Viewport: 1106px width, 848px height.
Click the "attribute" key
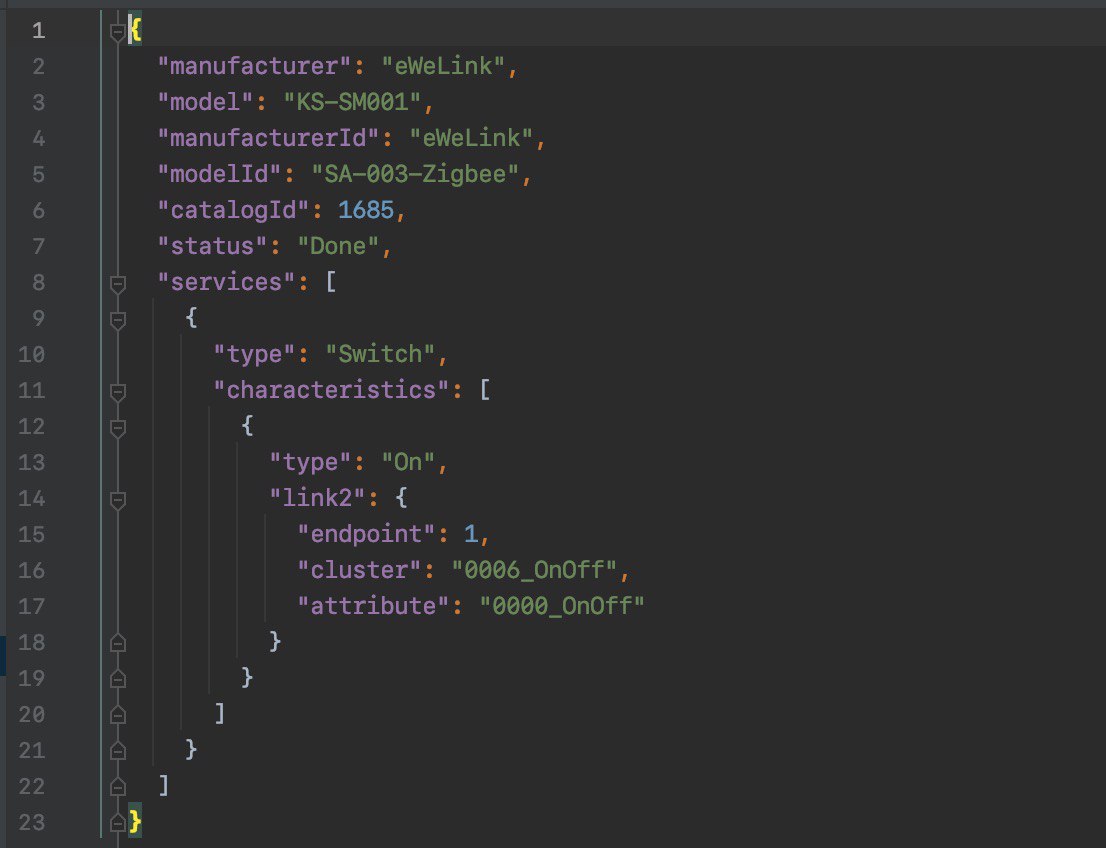click(373, 605)
